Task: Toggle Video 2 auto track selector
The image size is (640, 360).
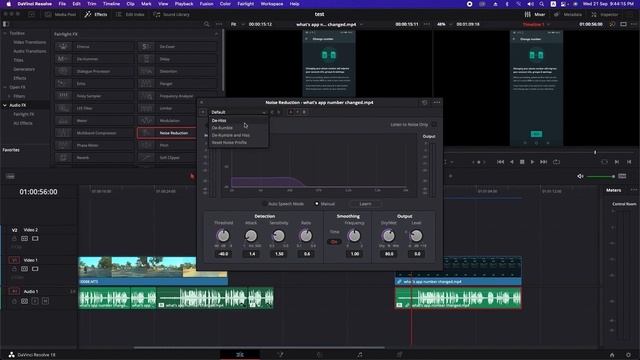Action: [x=24, y=238]
